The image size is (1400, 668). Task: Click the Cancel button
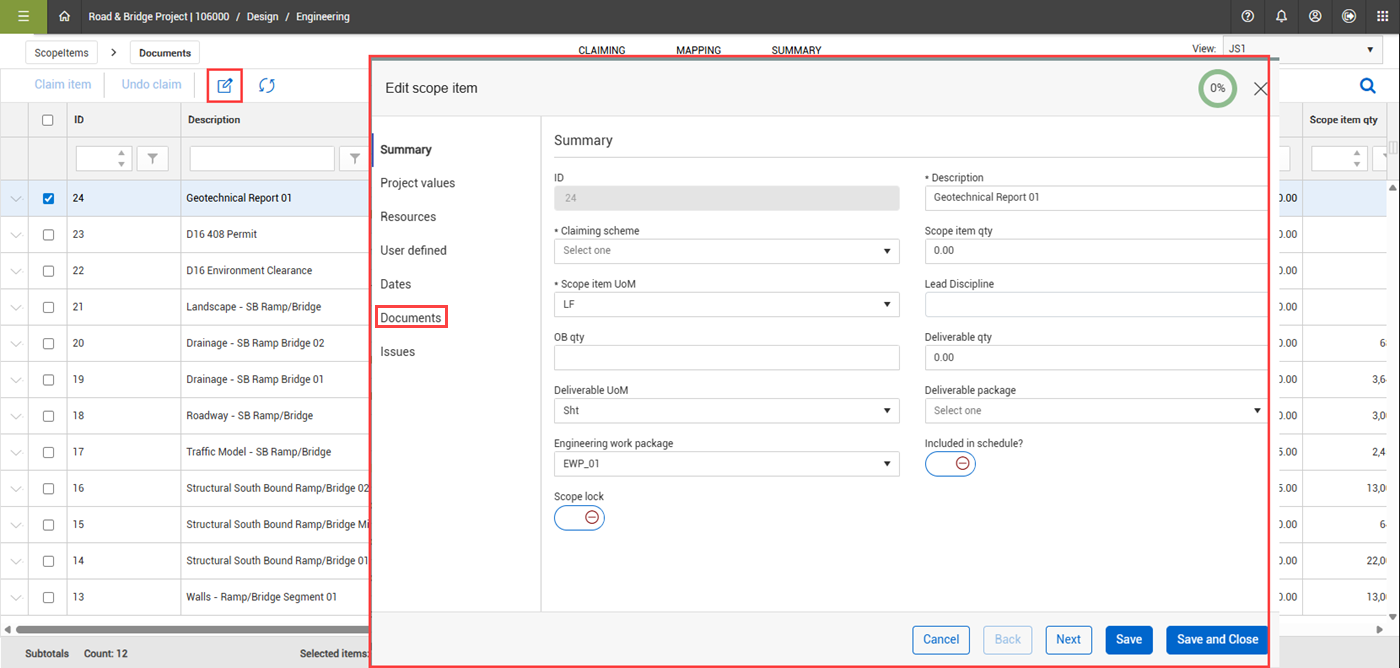point(941,640)
